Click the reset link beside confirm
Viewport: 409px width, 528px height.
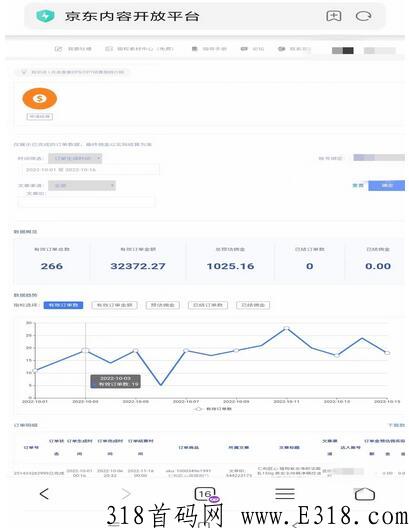(358, 186)
